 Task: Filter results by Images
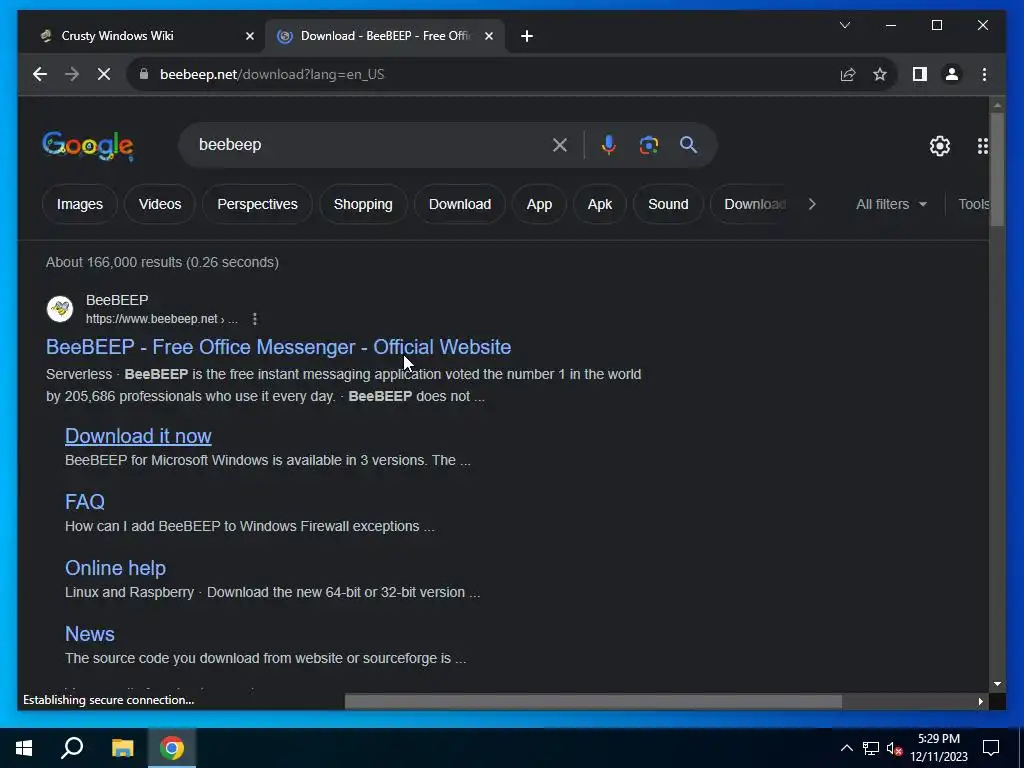click(80, 204)
